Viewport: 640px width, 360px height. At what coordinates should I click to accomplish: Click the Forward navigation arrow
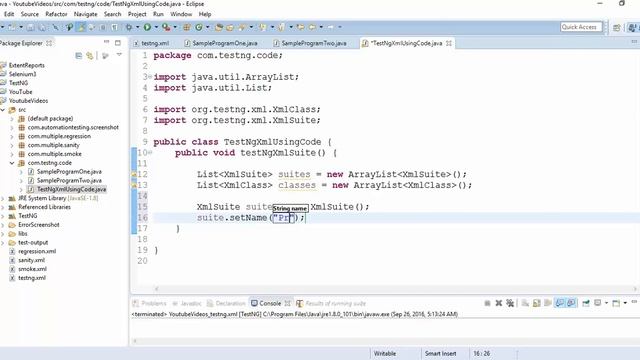[331, 27]
